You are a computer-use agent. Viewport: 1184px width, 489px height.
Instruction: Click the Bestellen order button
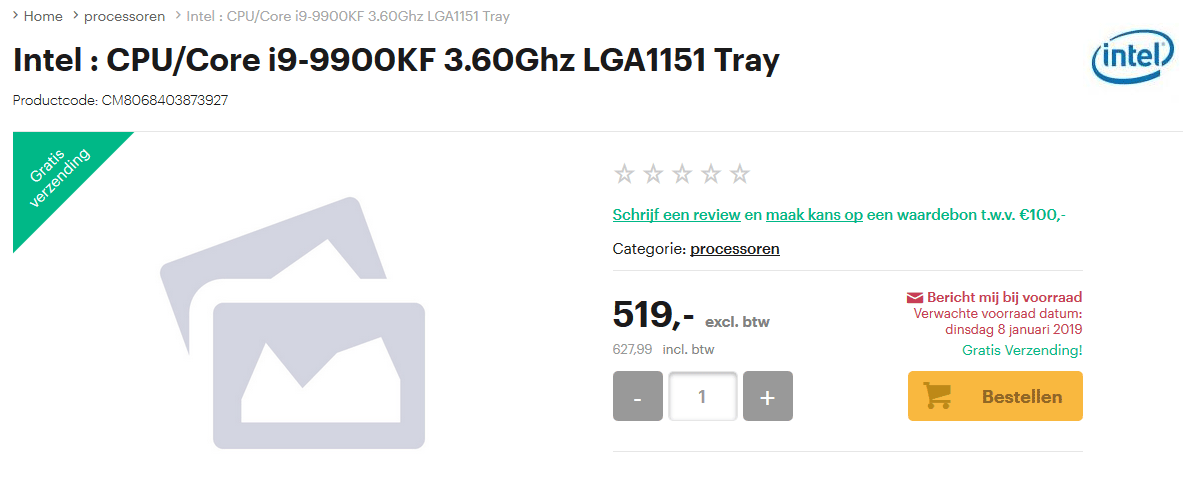[995, 396]
